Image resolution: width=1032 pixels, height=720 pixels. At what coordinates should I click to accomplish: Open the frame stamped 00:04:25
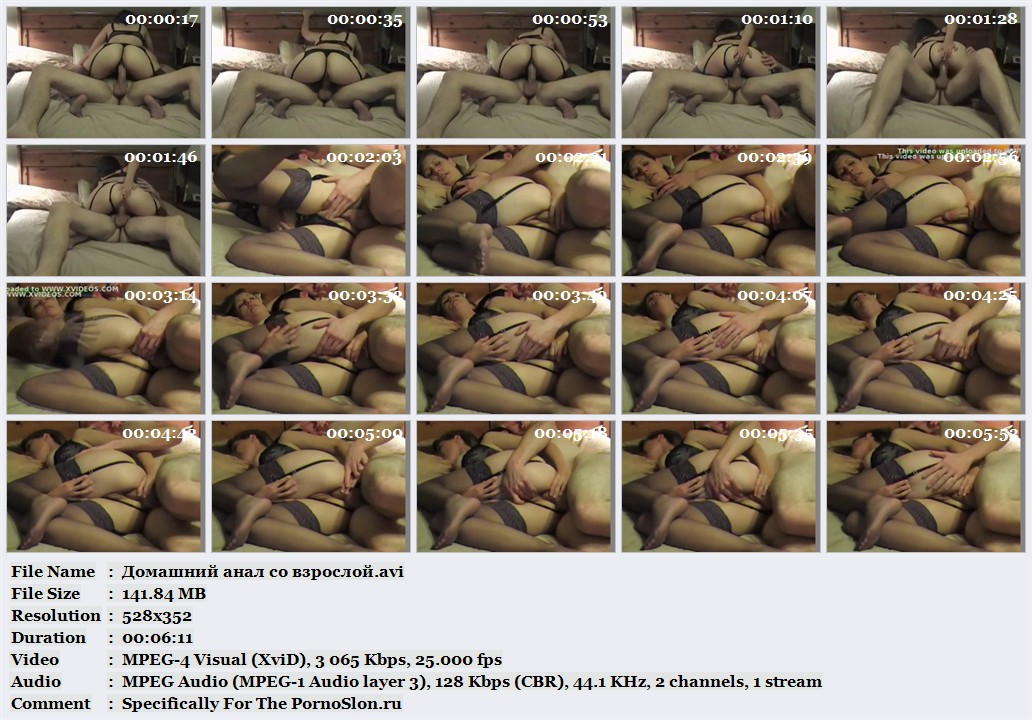tap(926, 348)
